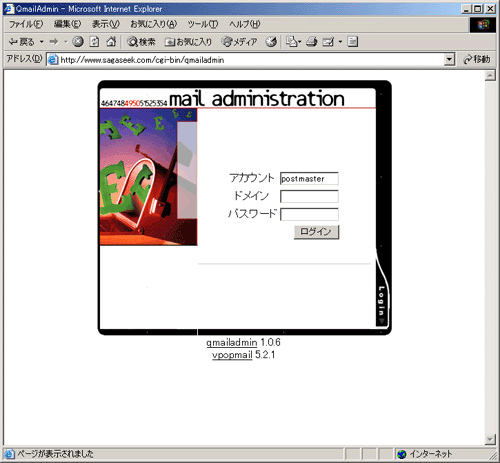
Task: Expand the Back button history dropdown arrow
Action: pyautogui.click(x=42, y=42)
